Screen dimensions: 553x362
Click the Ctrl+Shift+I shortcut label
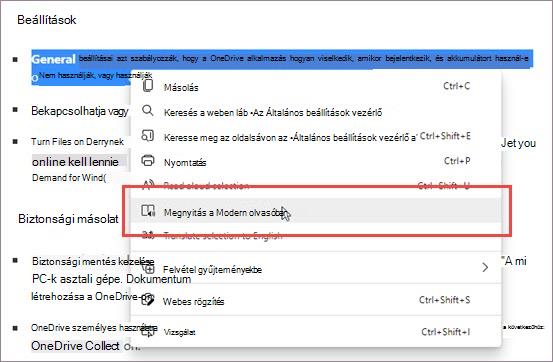click(446, 332)
